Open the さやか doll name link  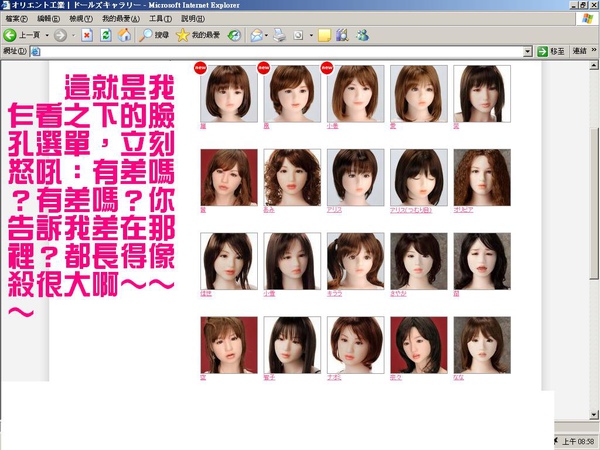(398, 293)
